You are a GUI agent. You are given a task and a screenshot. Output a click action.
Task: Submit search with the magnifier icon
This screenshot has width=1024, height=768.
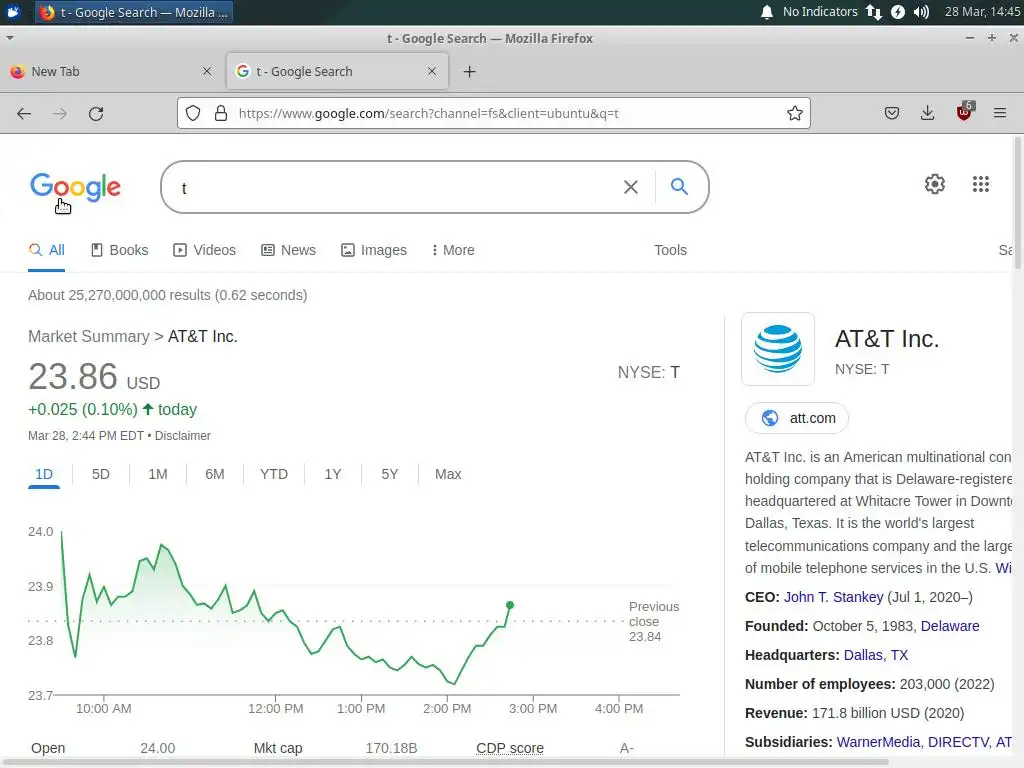(x=679, y=187)
